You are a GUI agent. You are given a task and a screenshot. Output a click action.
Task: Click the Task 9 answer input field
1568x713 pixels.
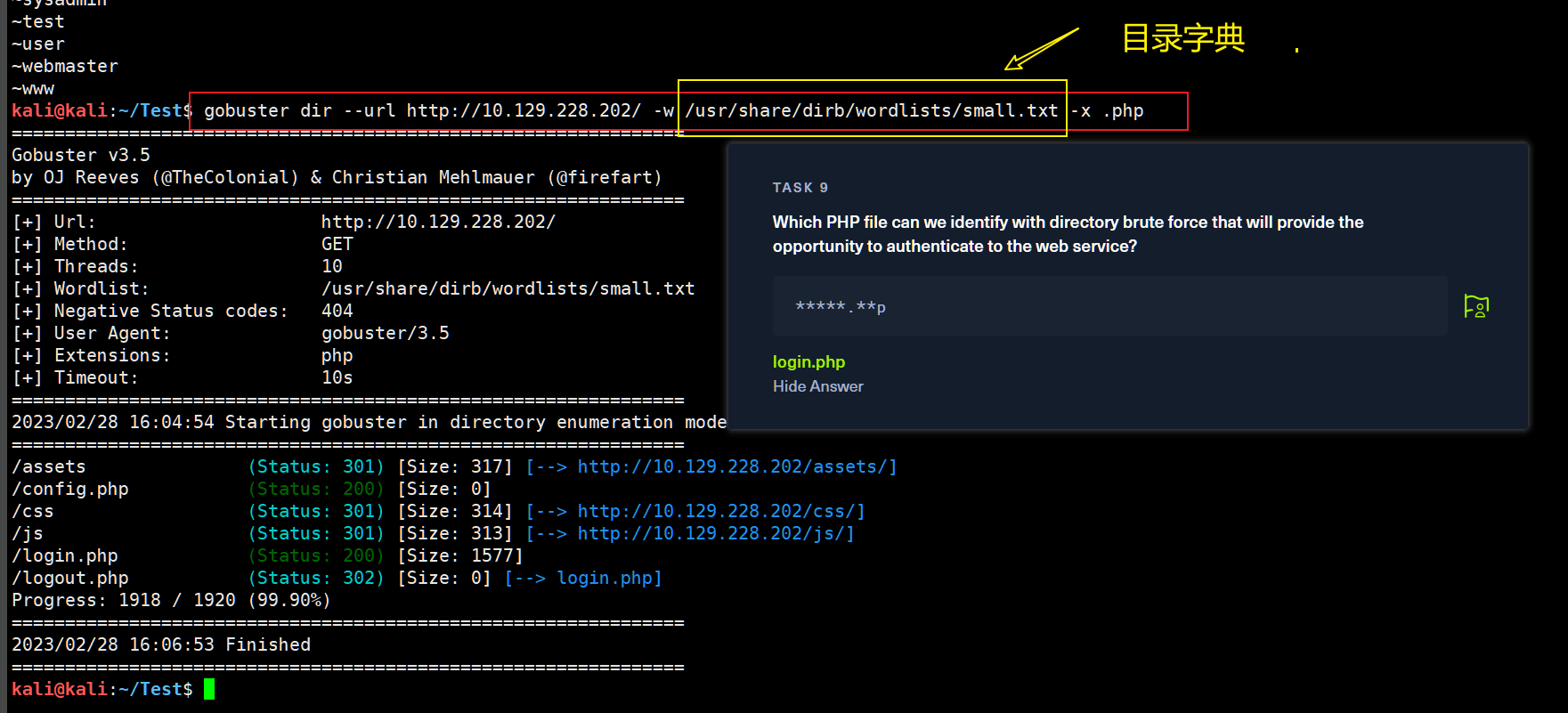1109,306
